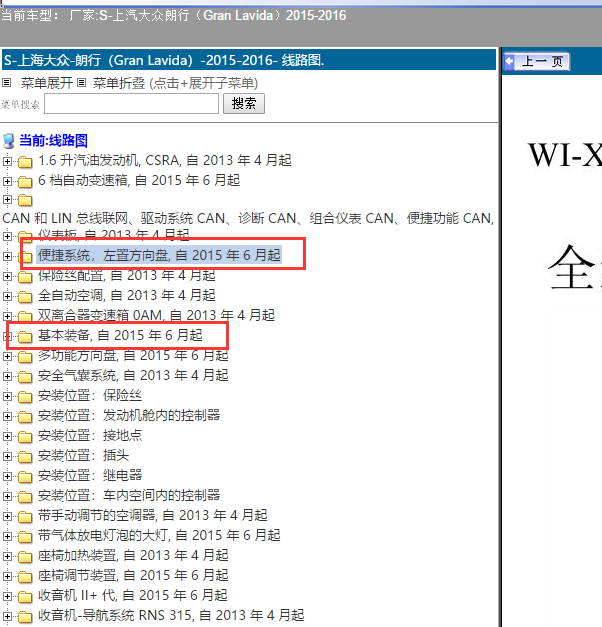The height and width of the screenshot is (627, 602).
Task: Open 安装位置：发动机舱内的控制器 item
Action: pos(129,415)
